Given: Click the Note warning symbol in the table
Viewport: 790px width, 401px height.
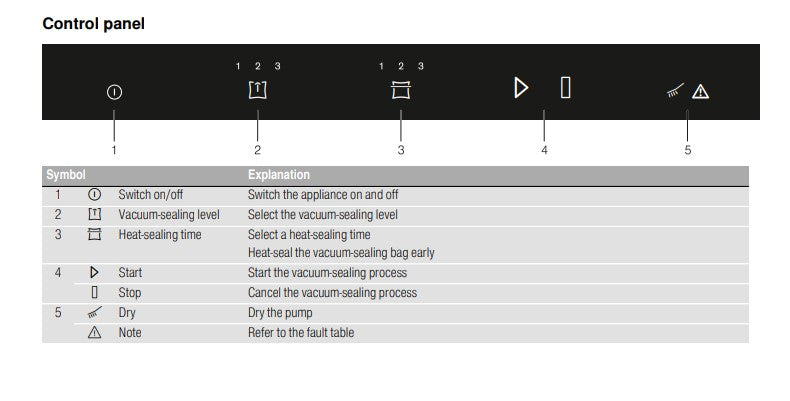Looking at the screenshot, I should [x=95, y=333].
